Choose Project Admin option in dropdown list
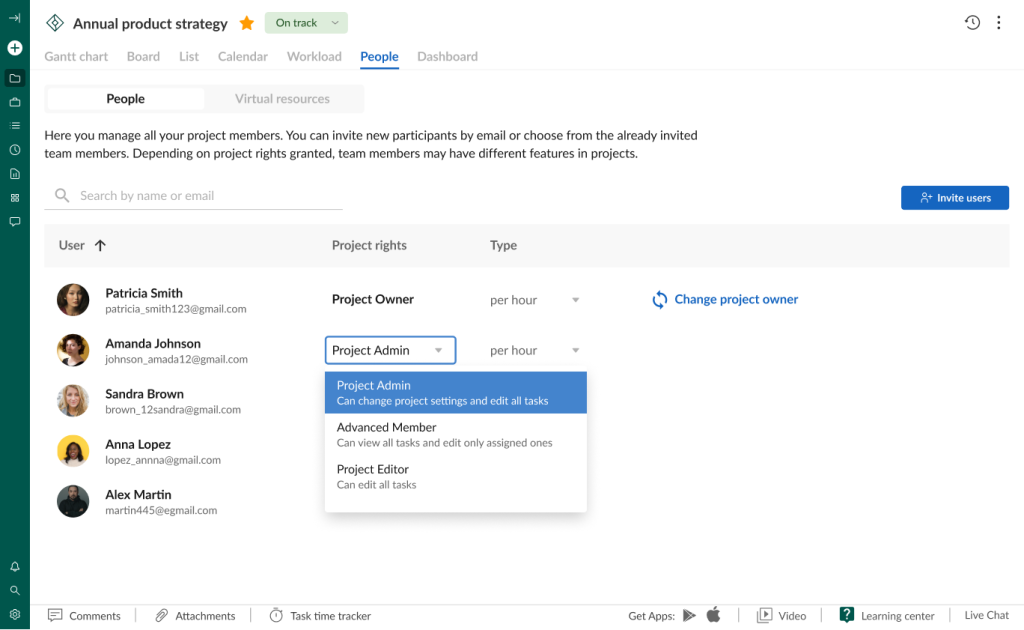Screen dimensions: 1024x630 (x=456, y=392)
